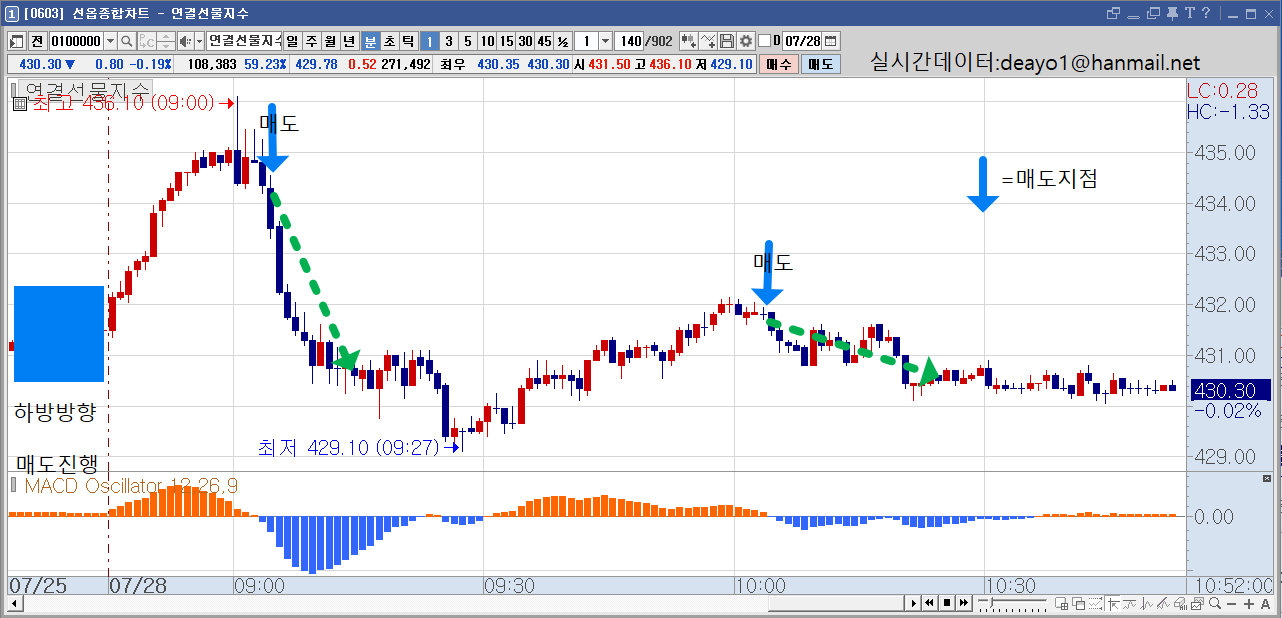Open the chart settings gear icon
The height and width of the screenshot is (618, 1282).
[x=745, y=41]
